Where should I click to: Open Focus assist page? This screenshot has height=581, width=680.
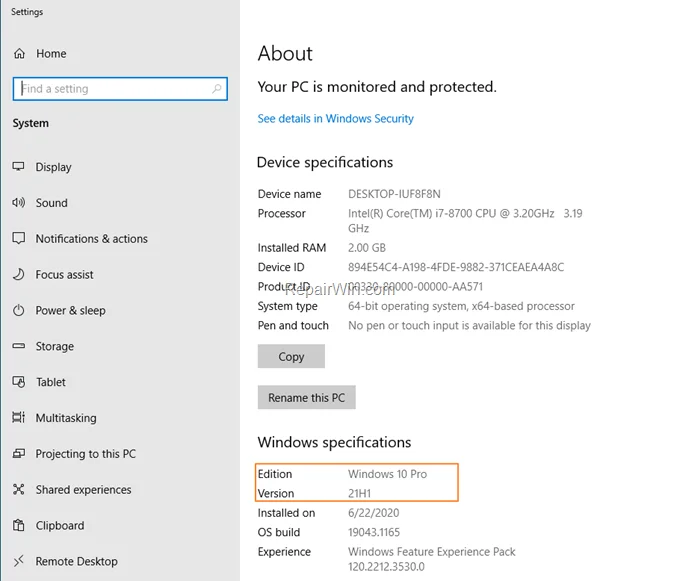(64, 274)
